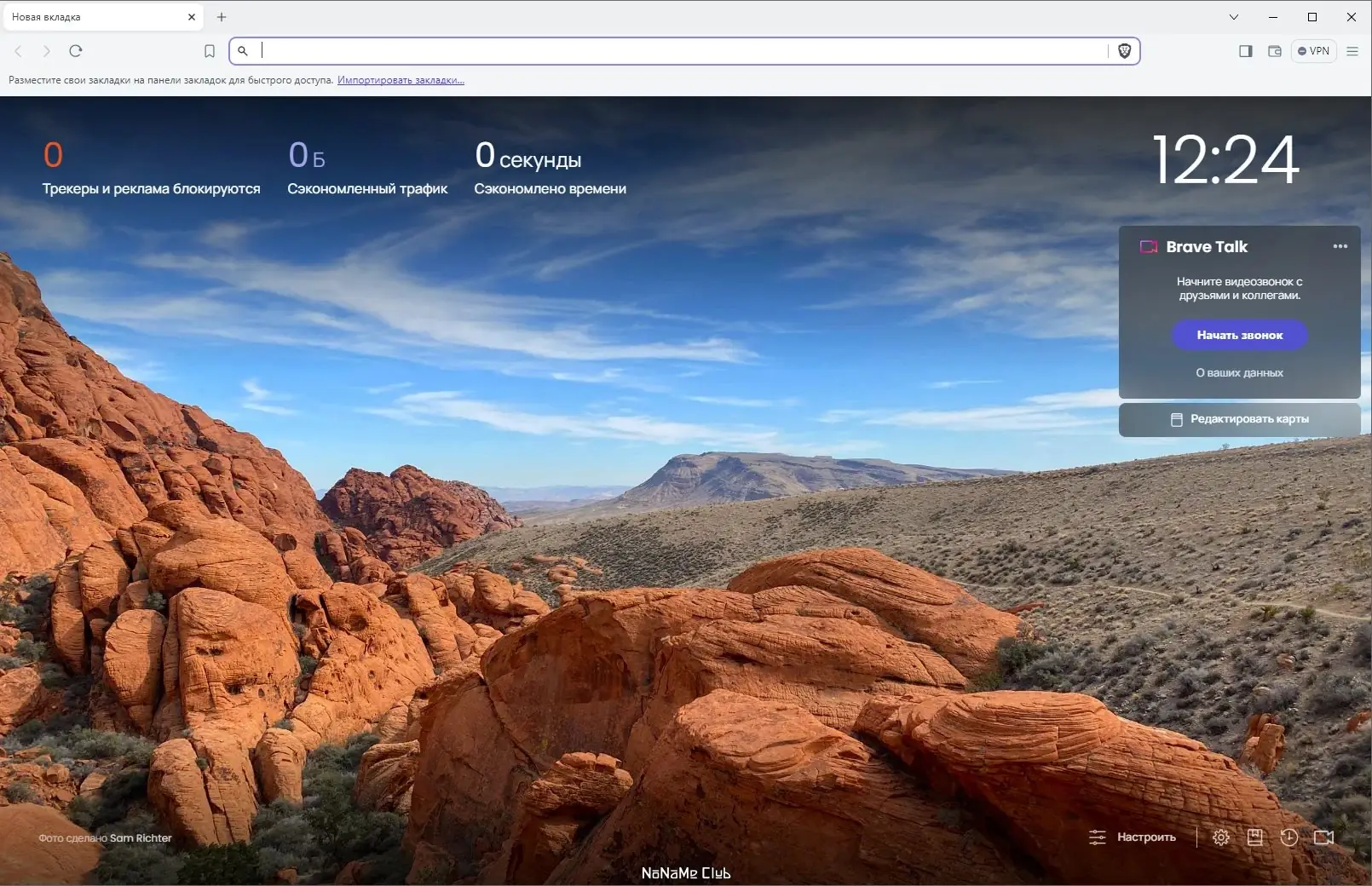Click the Сэкономленный трафик stat
The image size is (1372, 886).
coord(367,169)
